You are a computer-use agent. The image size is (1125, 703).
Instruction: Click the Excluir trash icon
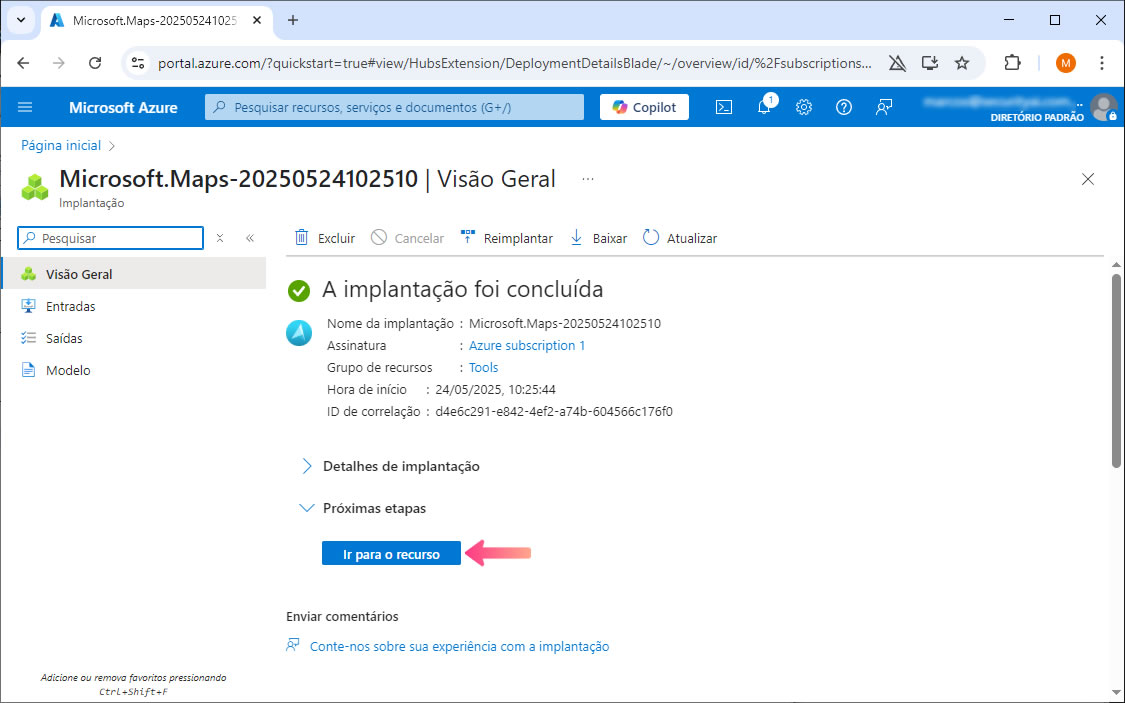click(x=302, y=237)
